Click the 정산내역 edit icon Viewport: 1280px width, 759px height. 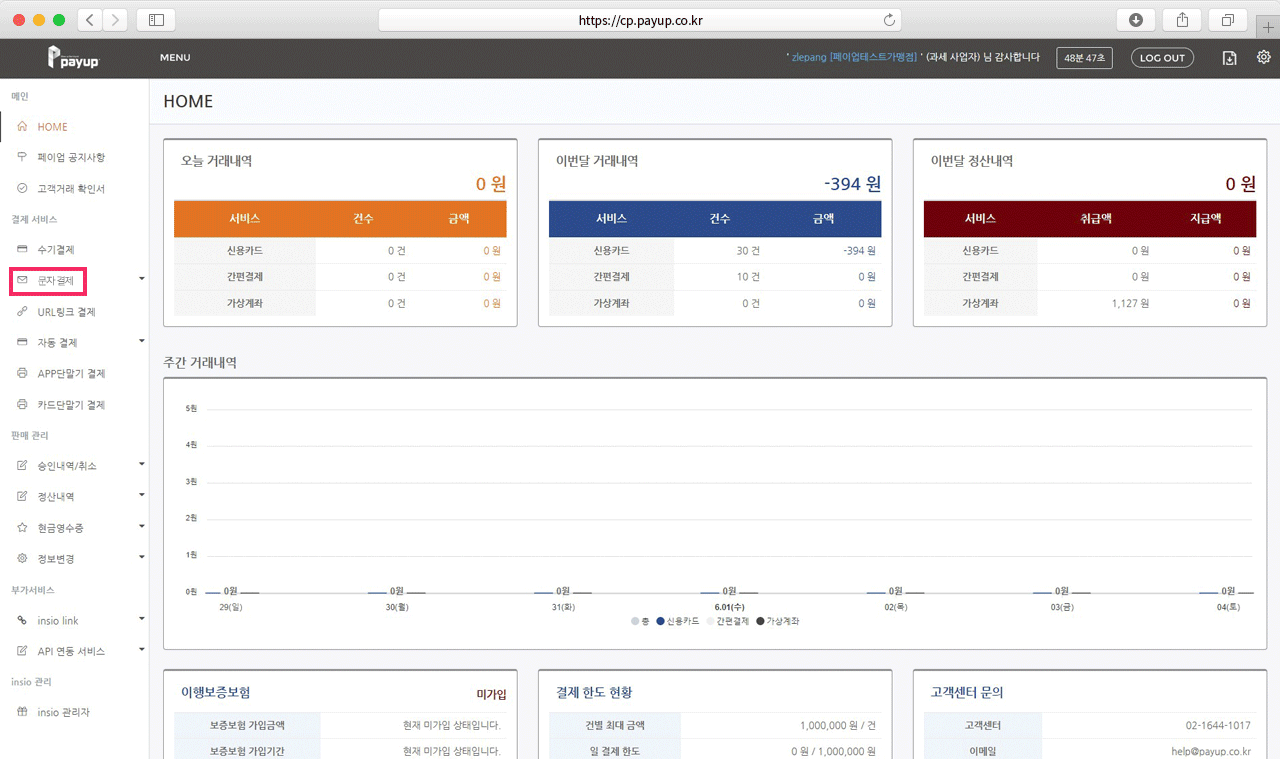(22, 496)
